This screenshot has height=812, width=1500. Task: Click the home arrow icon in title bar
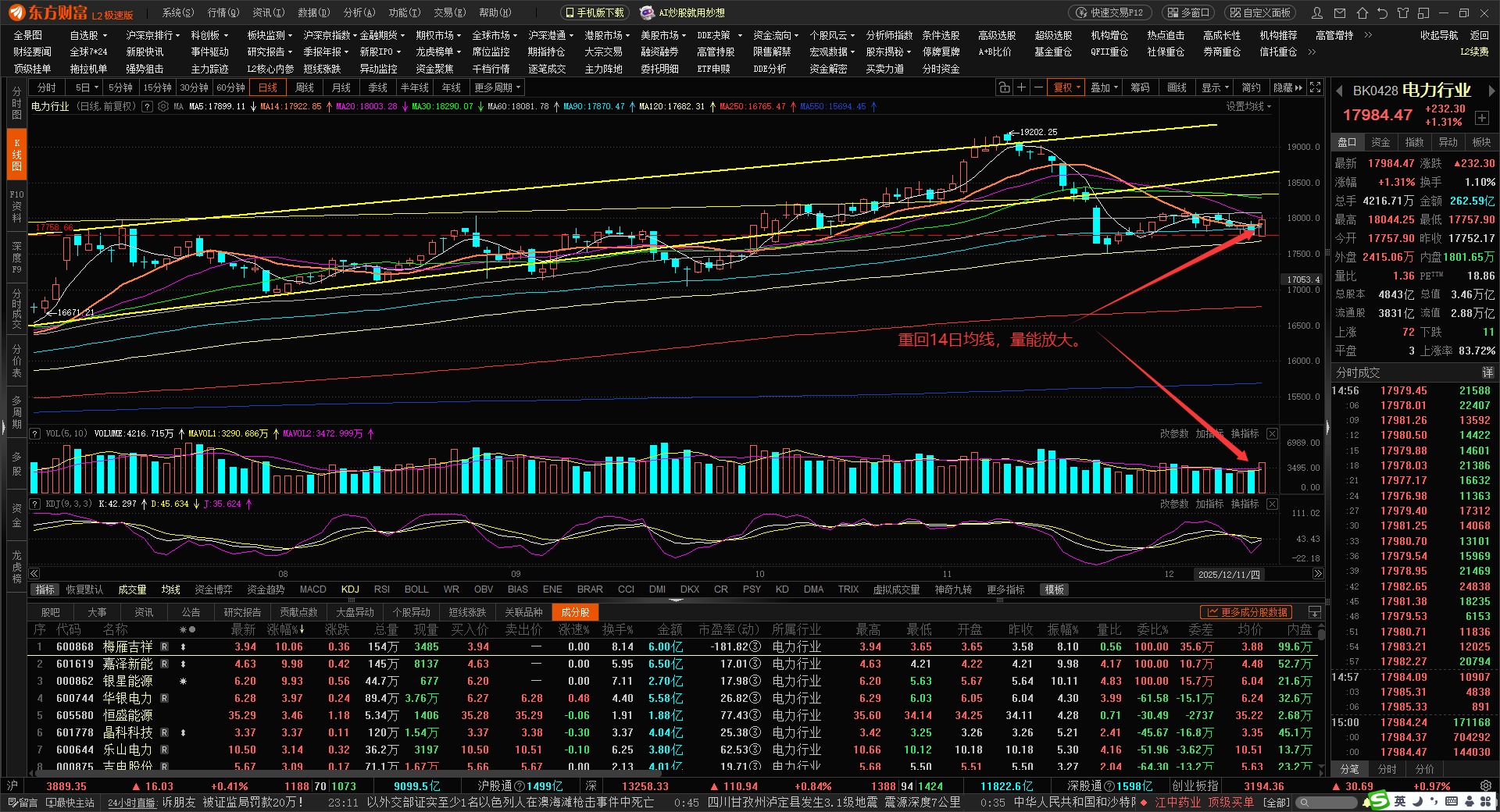[1362, 13]
